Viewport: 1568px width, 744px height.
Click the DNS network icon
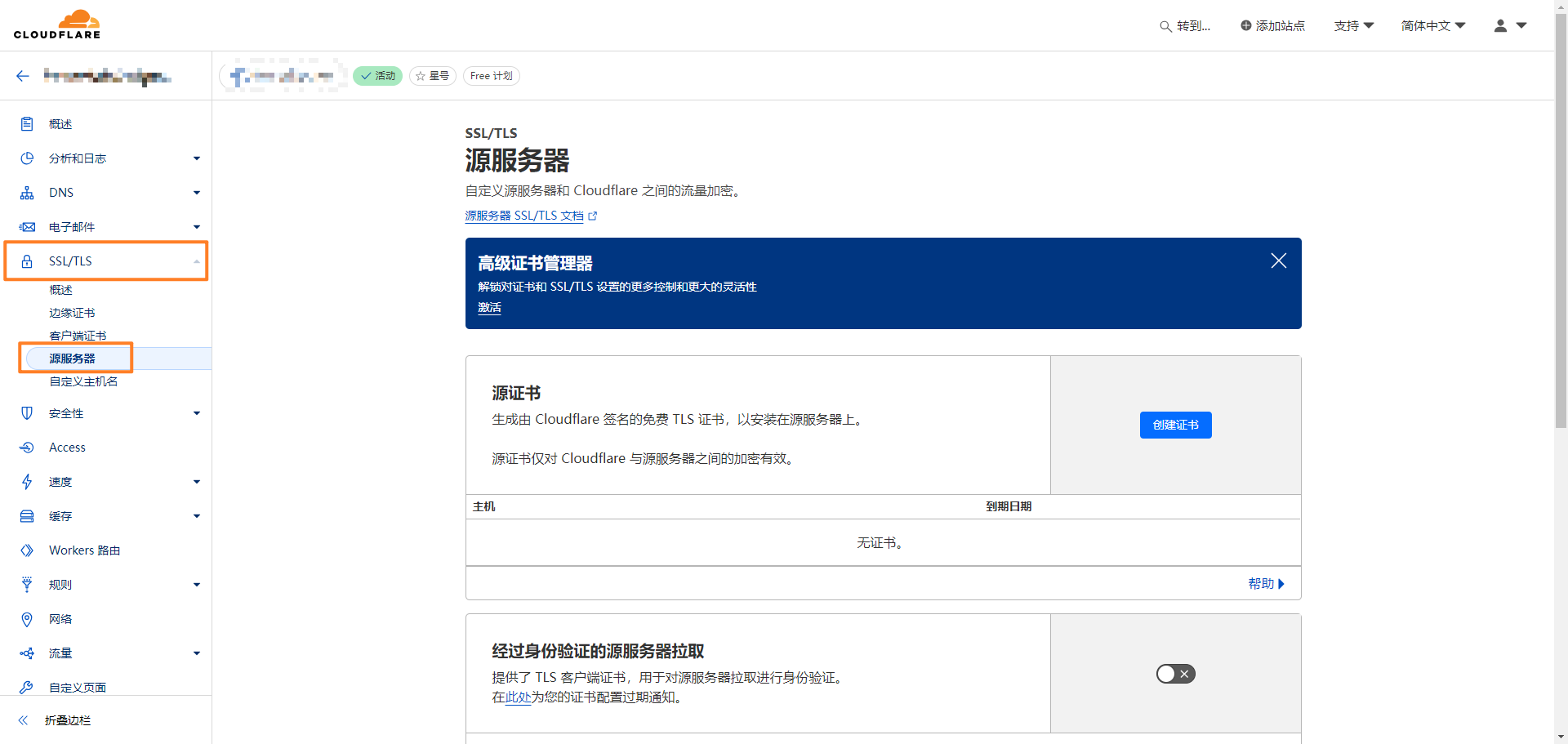(27, 193)
